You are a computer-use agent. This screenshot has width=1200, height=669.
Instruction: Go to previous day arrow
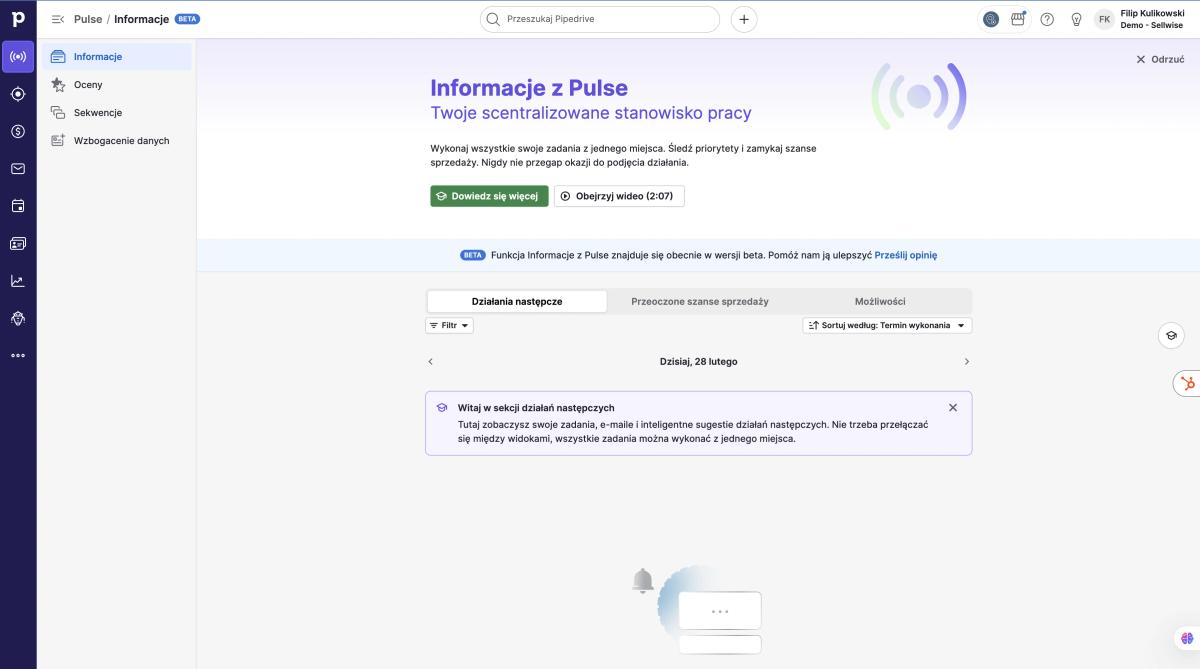tap(431, 361)
